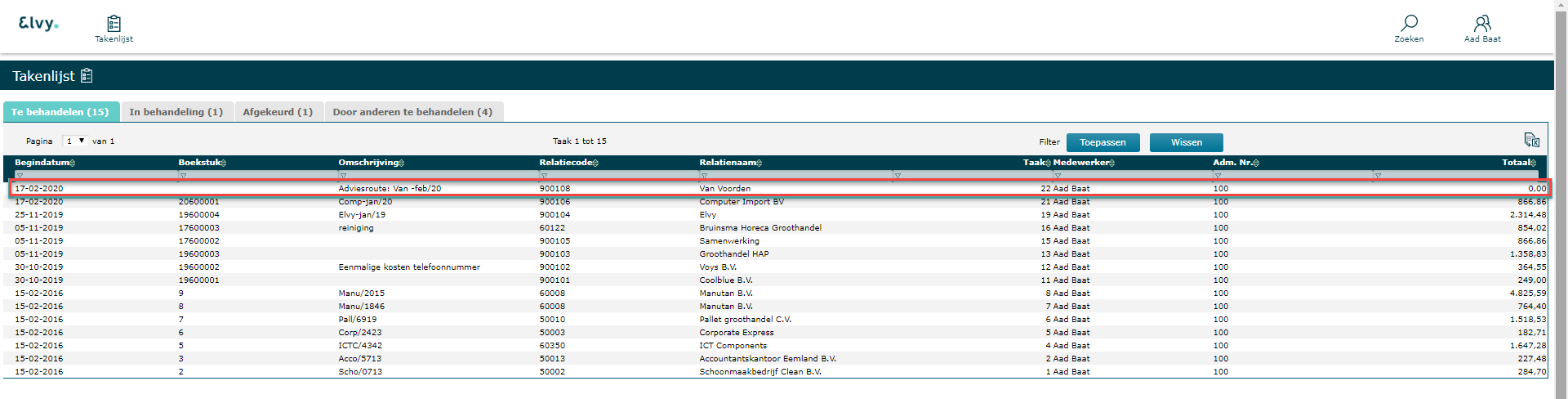Screen dimensions: 1568x399
Task: Open the Door anderen te behandelen tab
Action: tap(412, 112)
